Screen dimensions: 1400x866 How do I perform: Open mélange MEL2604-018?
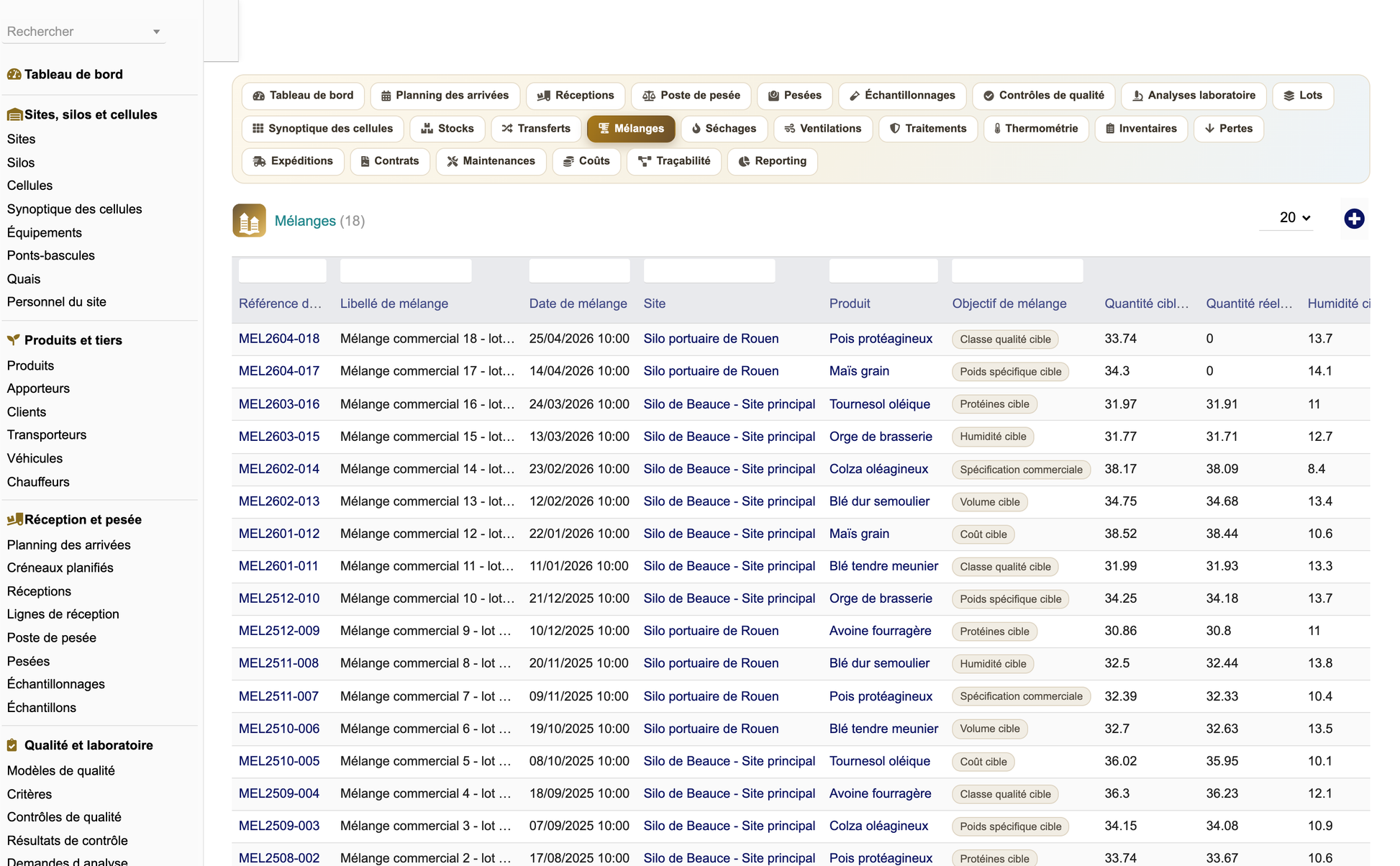pyautogui.click(x=279, y=339)
